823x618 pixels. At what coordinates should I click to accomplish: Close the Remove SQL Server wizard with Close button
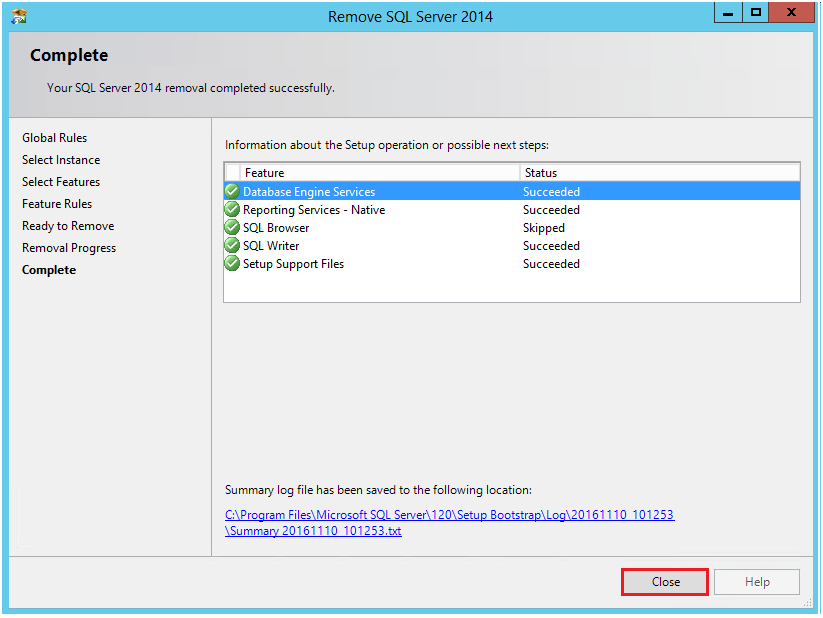[x=665, y=582]
